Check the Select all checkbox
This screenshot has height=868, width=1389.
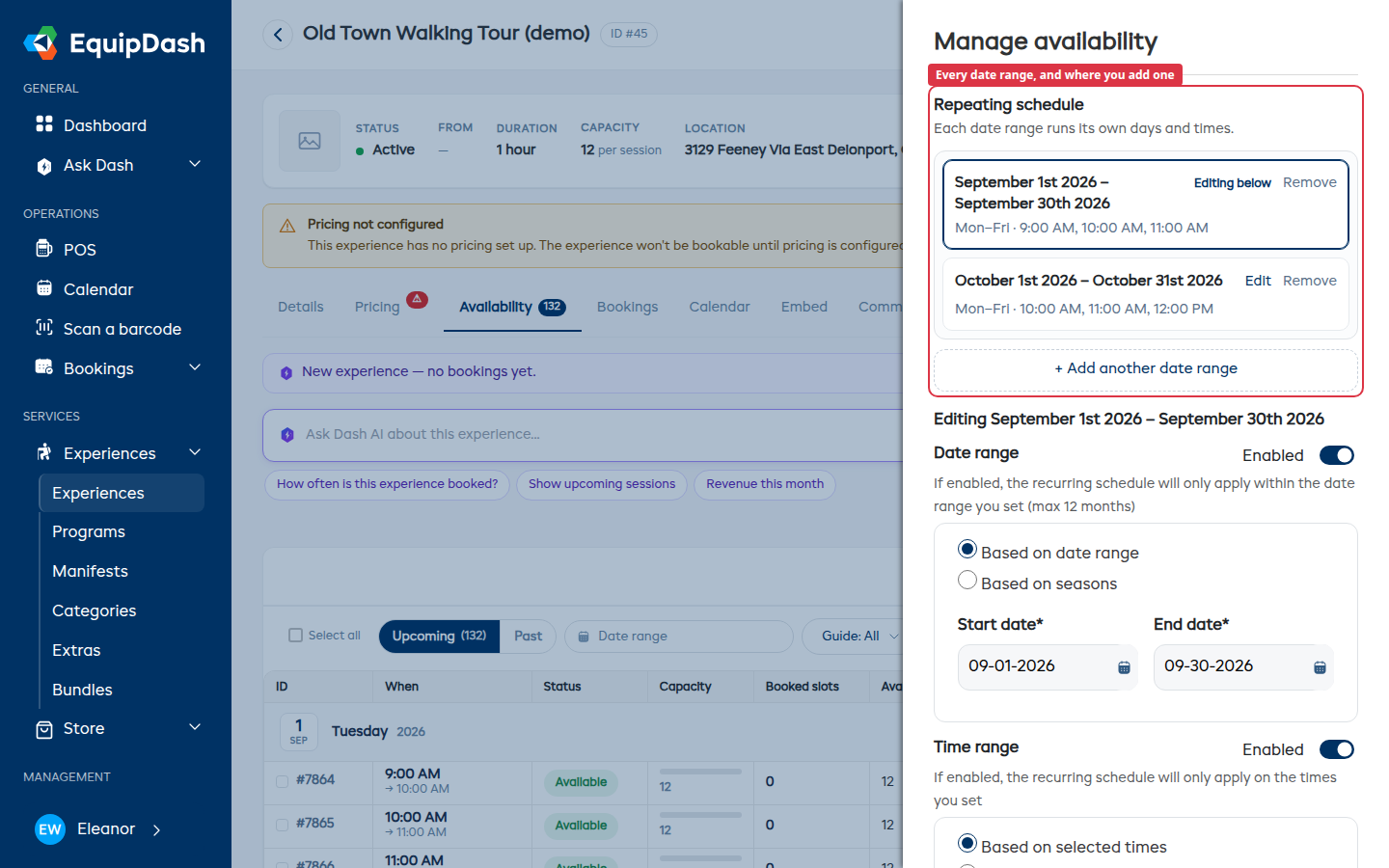coord(296,636)
